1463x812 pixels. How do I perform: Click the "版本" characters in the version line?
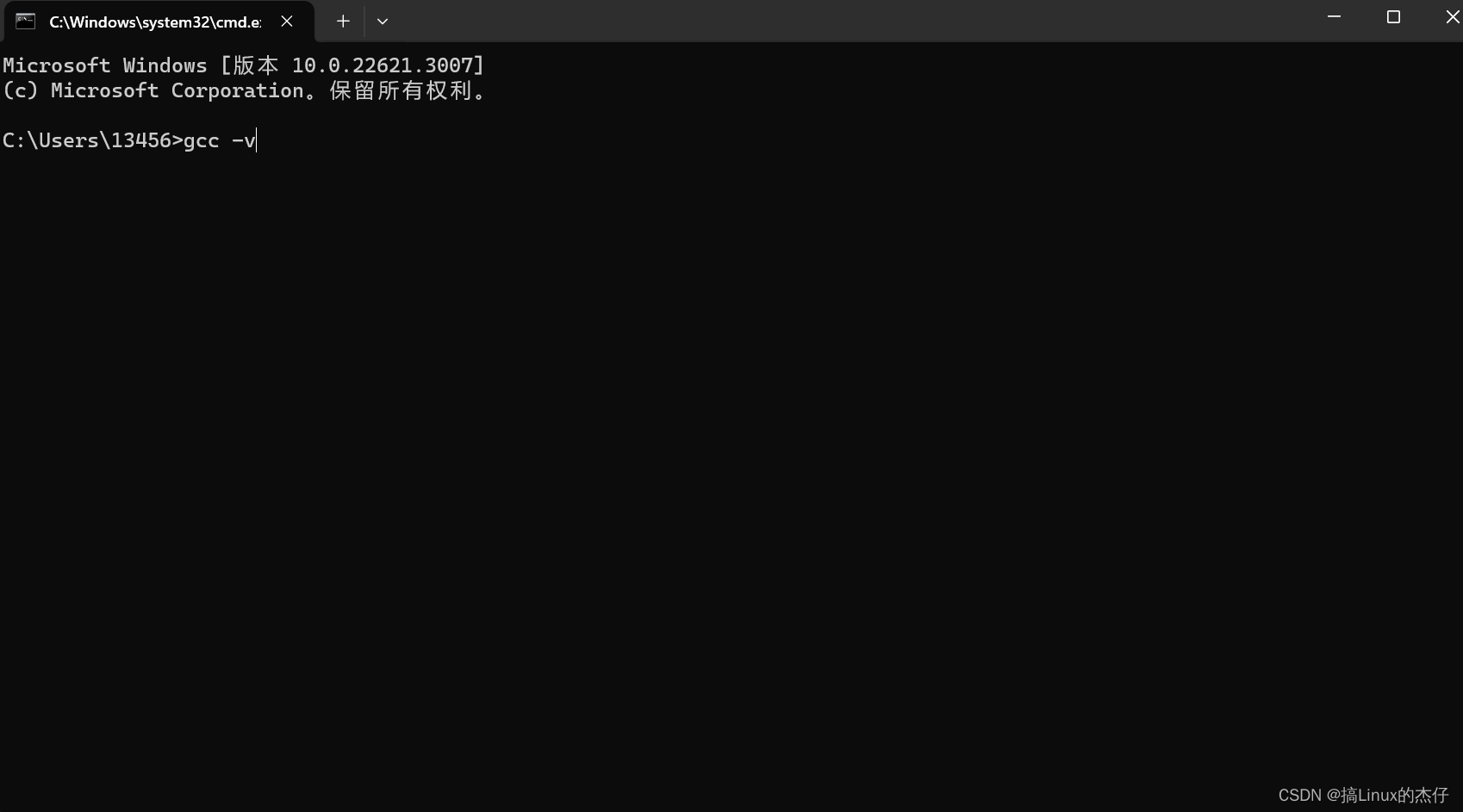point(256,65)
